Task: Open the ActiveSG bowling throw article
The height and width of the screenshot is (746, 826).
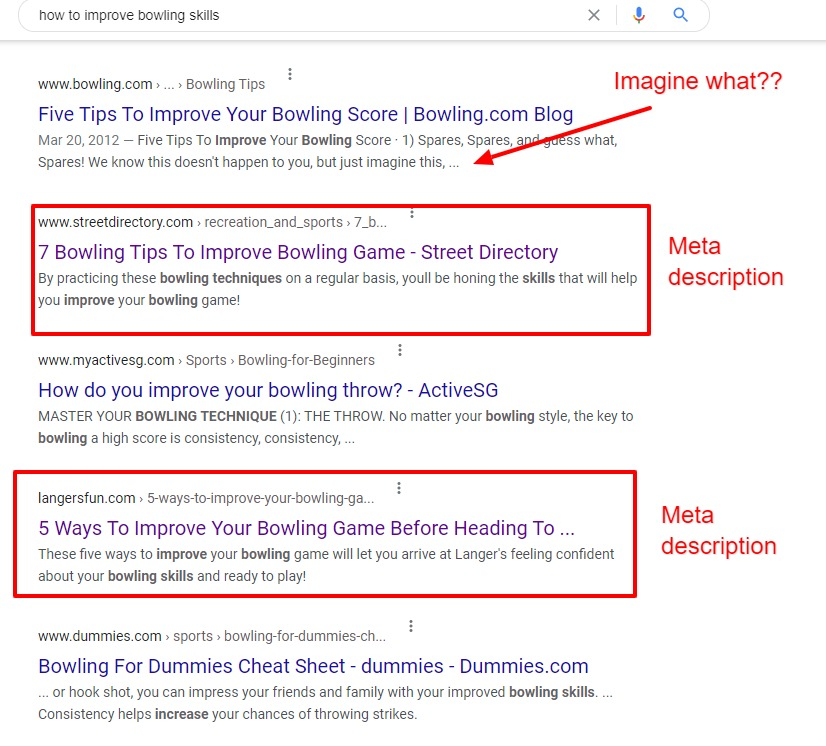Action: (267, 389)
